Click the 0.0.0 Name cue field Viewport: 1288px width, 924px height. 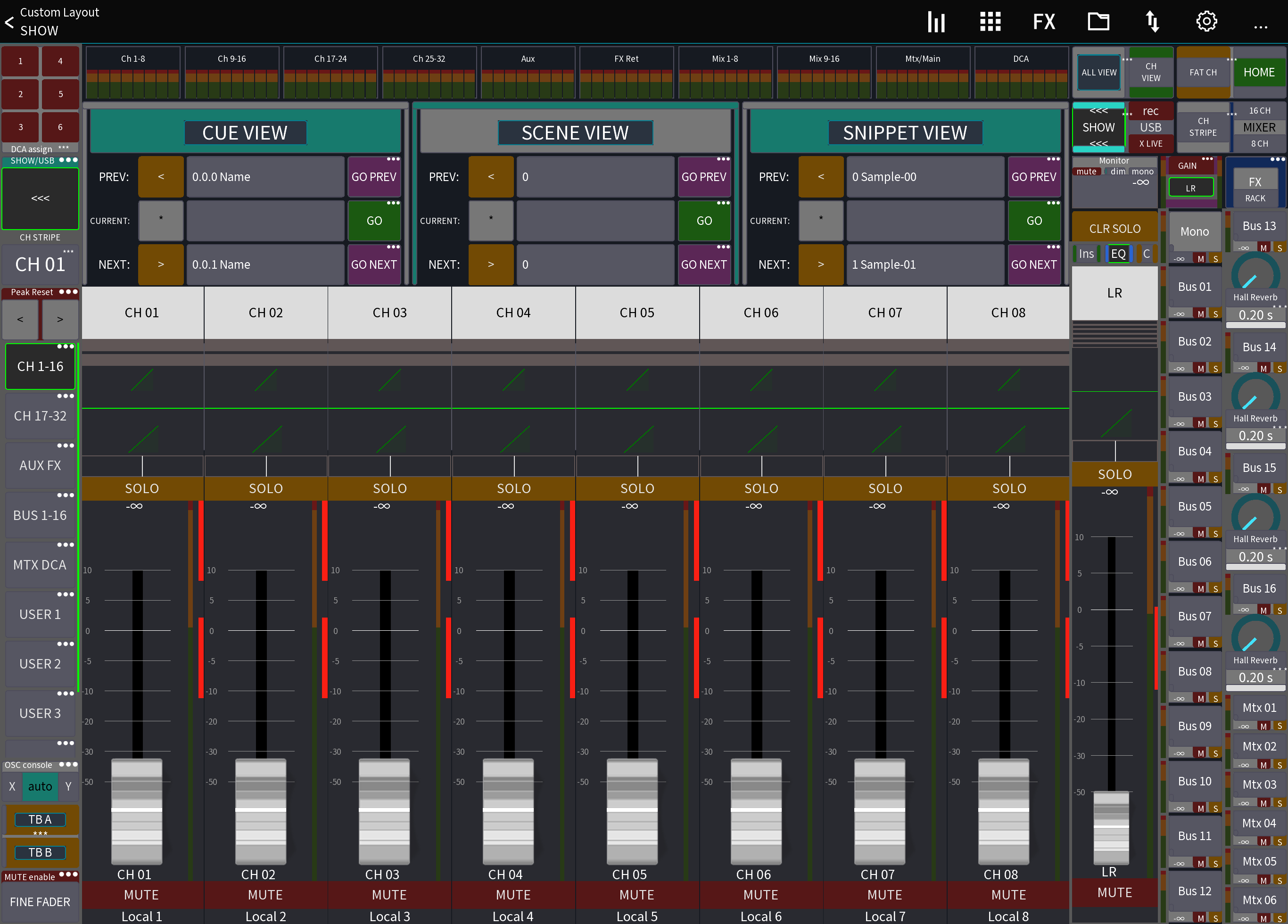tap(265, 177)
